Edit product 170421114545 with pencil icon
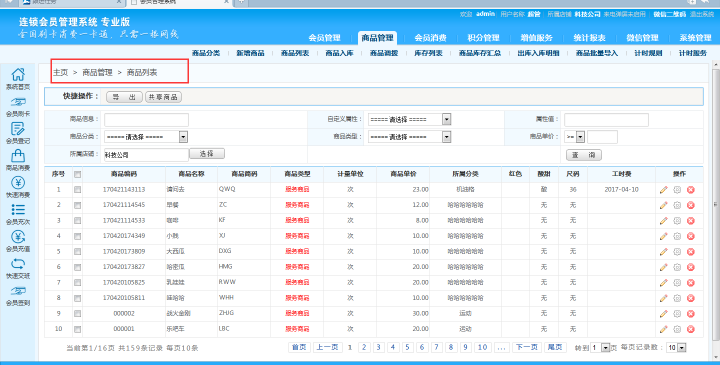 664,205
